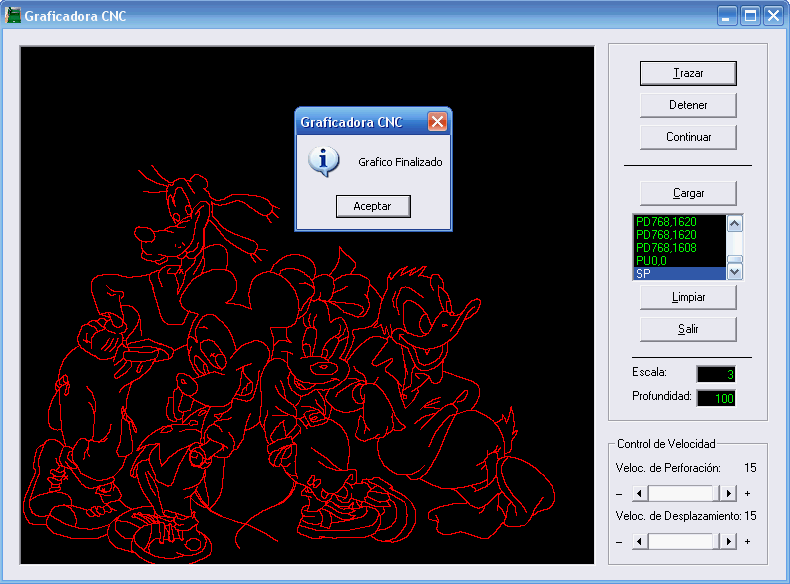Increase Veloc. de Perforación with right arrow
The height and width of the screenshot is (584, 790).
pyautogui.click(x=729, y=493)
